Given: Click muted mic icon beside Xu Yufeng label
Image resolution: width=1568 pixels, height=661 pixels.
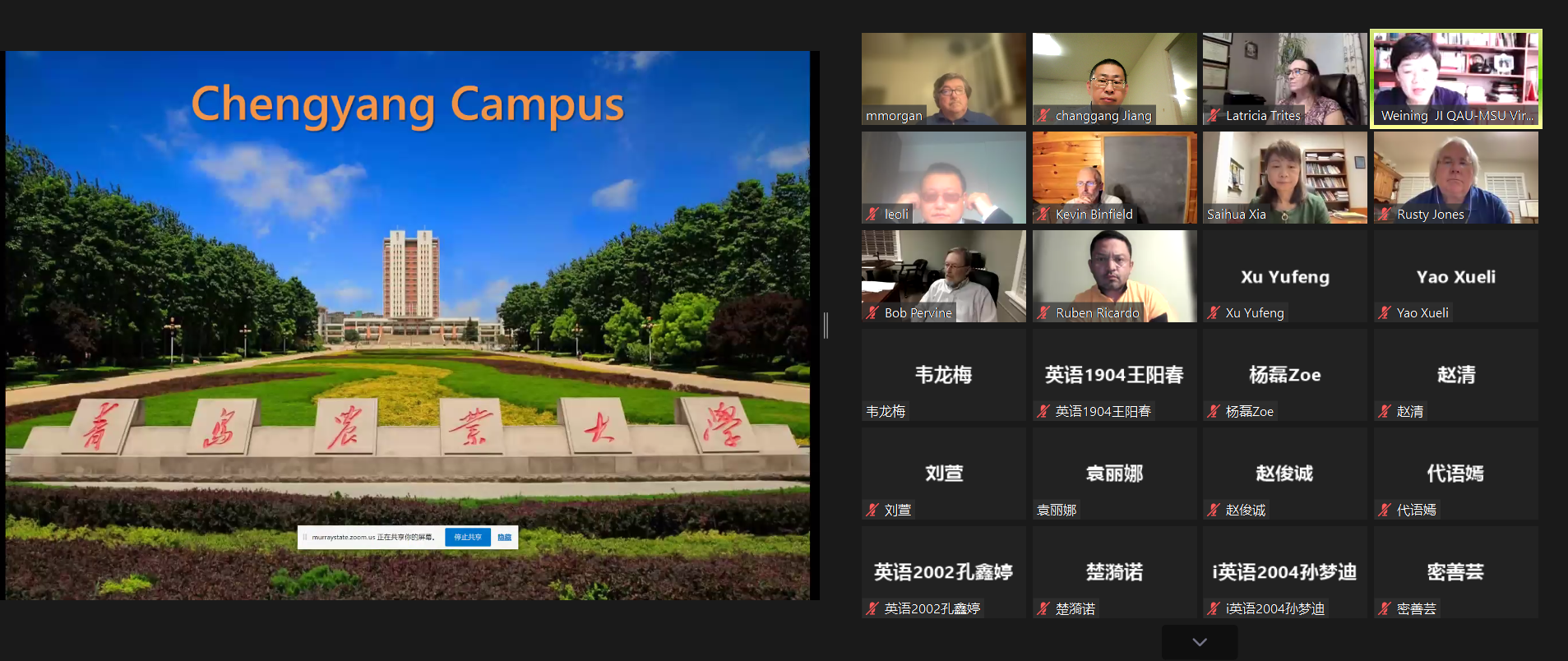Looking at the screenshot, I should click(x=1214, y=313).
